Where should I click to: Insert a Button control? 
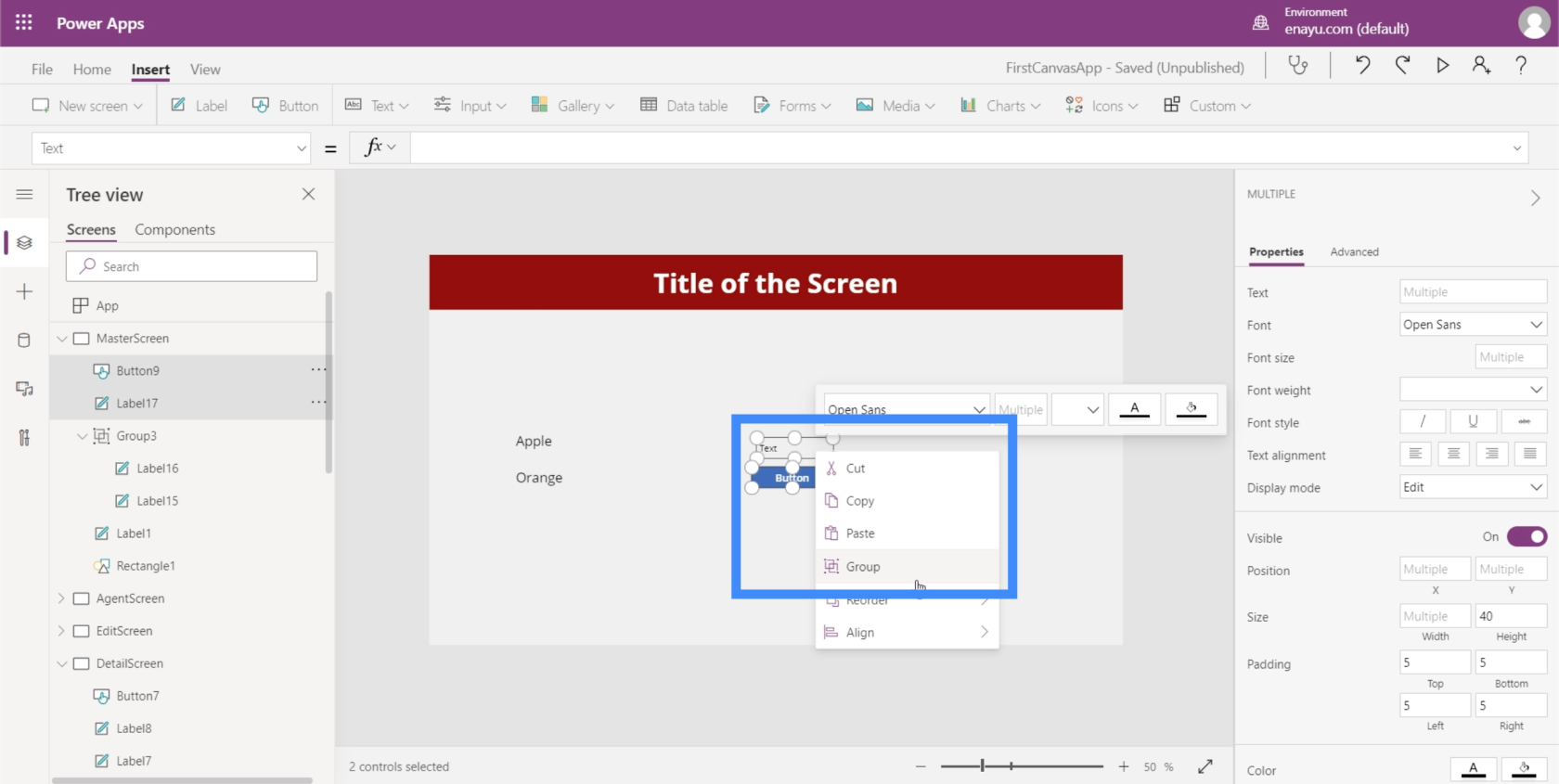[285, 106]
